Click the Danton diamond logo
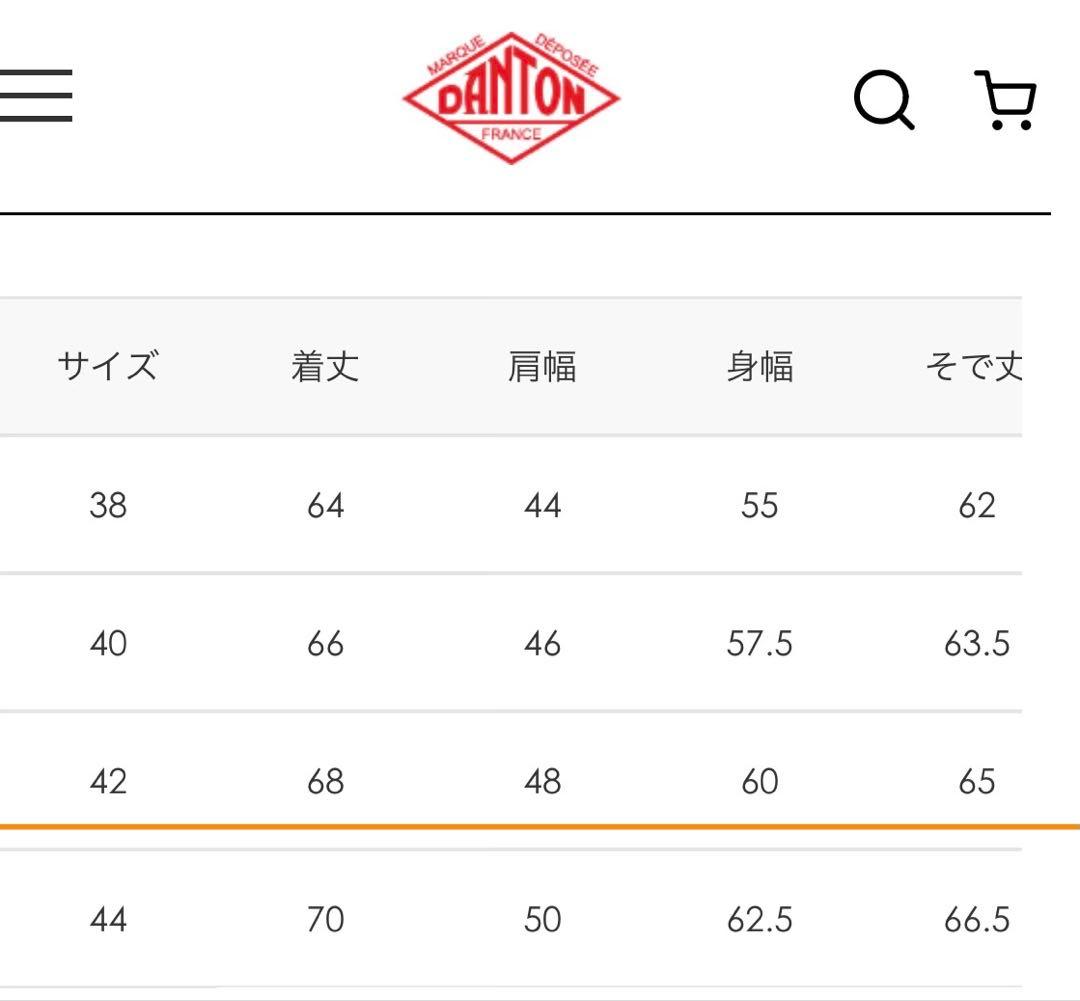1080x1001 pixels. pos(511,97)
